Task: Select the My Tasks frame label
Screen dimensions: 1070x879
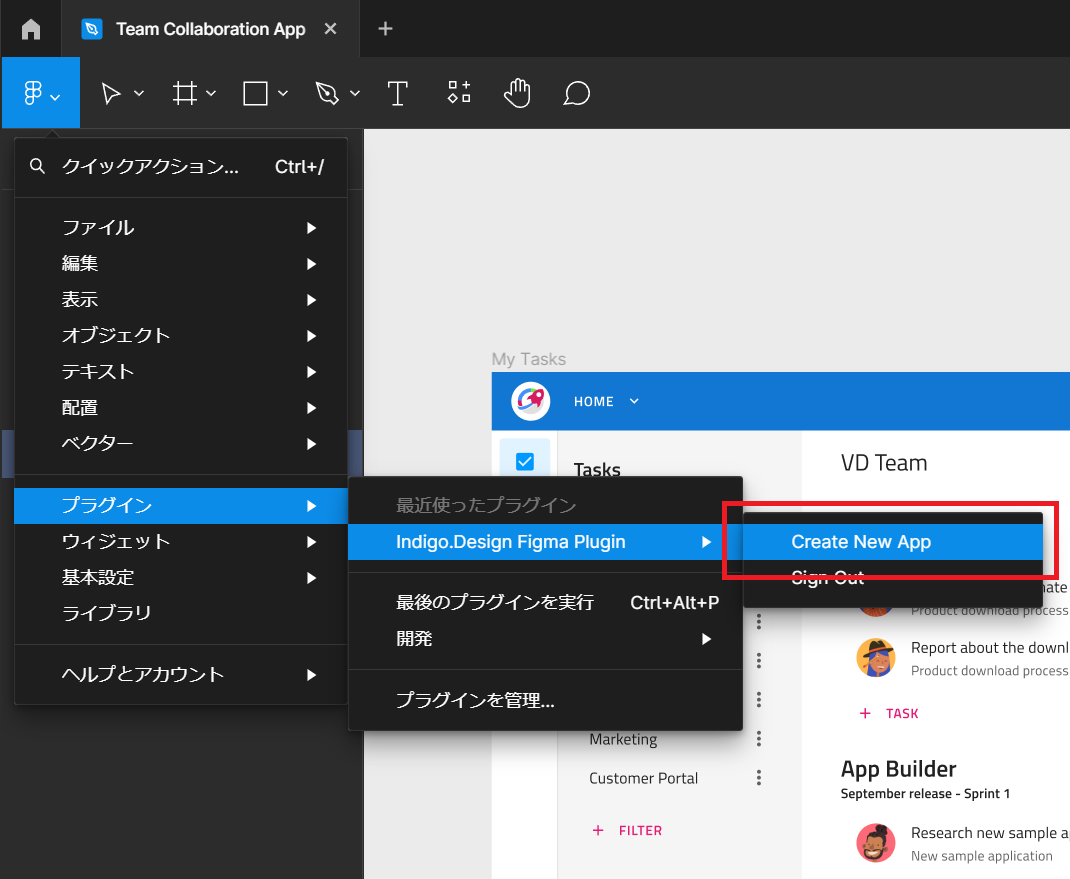Action: coord(529,359)
